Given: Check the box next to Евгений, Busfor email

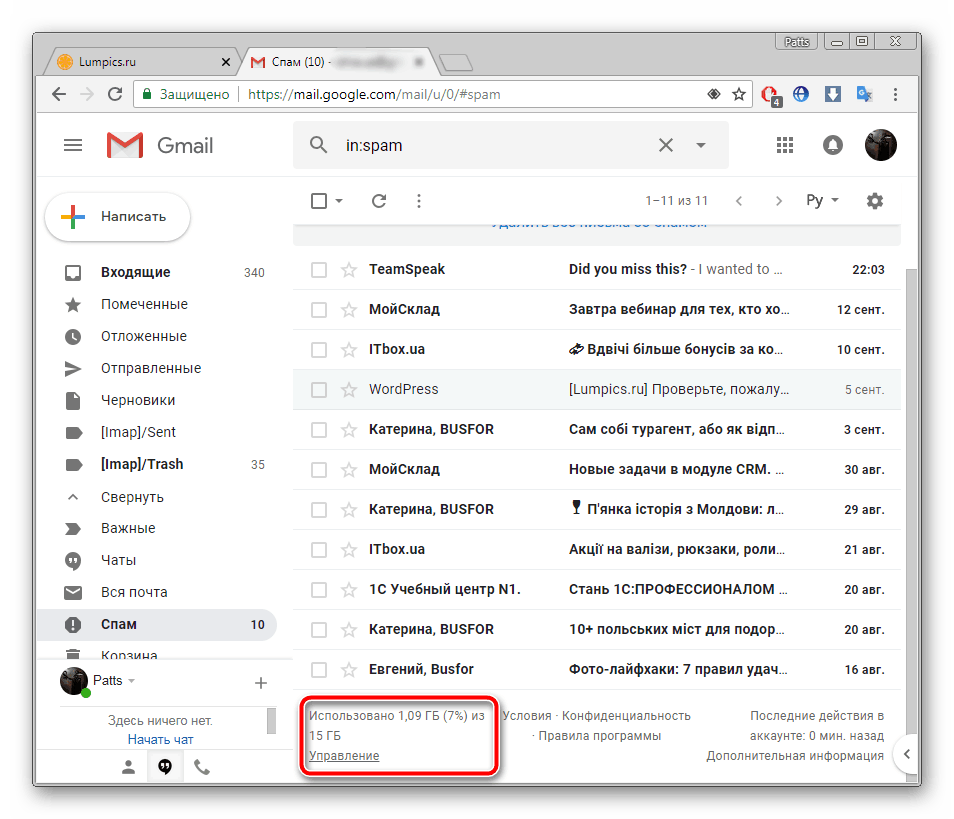Looking at the screenshot, I should point(319,670).
